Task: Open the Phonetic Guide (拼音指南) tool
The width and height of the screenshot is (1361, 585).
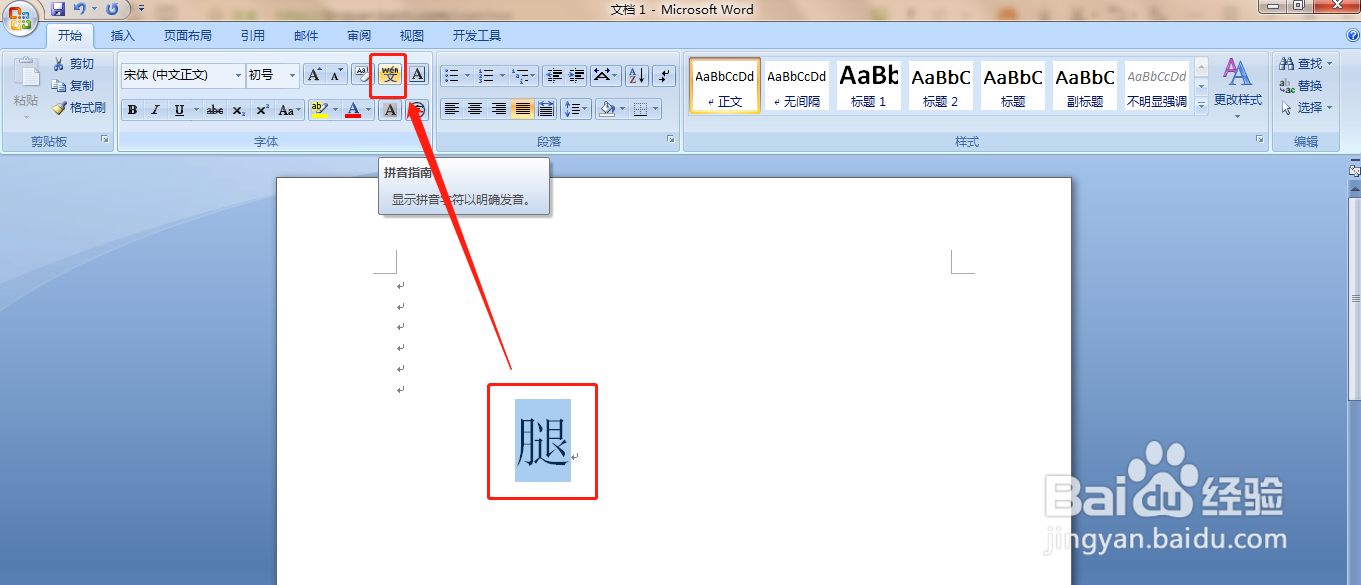Action: pyautogui.click(x=389, y=75)
